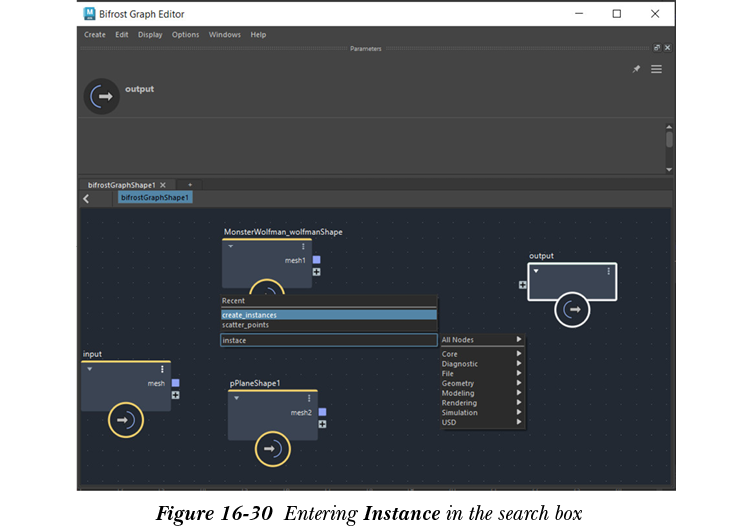Click the input node circular arrow icon
Viewport: 739px width, 531px height.
pos(126,420)
